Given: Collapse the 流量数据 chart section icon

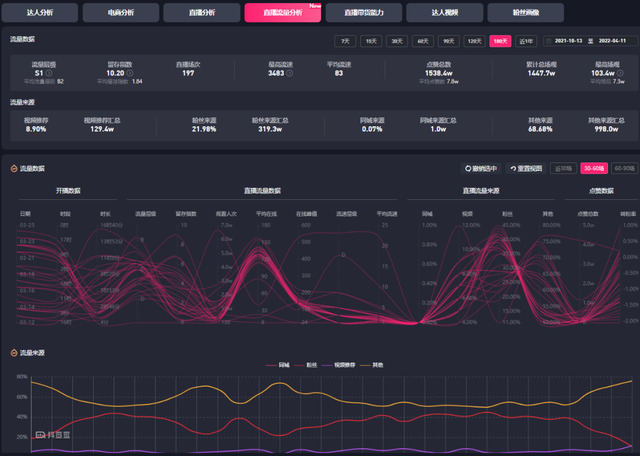Looking at the screenshot, I should tap(13, 169).
